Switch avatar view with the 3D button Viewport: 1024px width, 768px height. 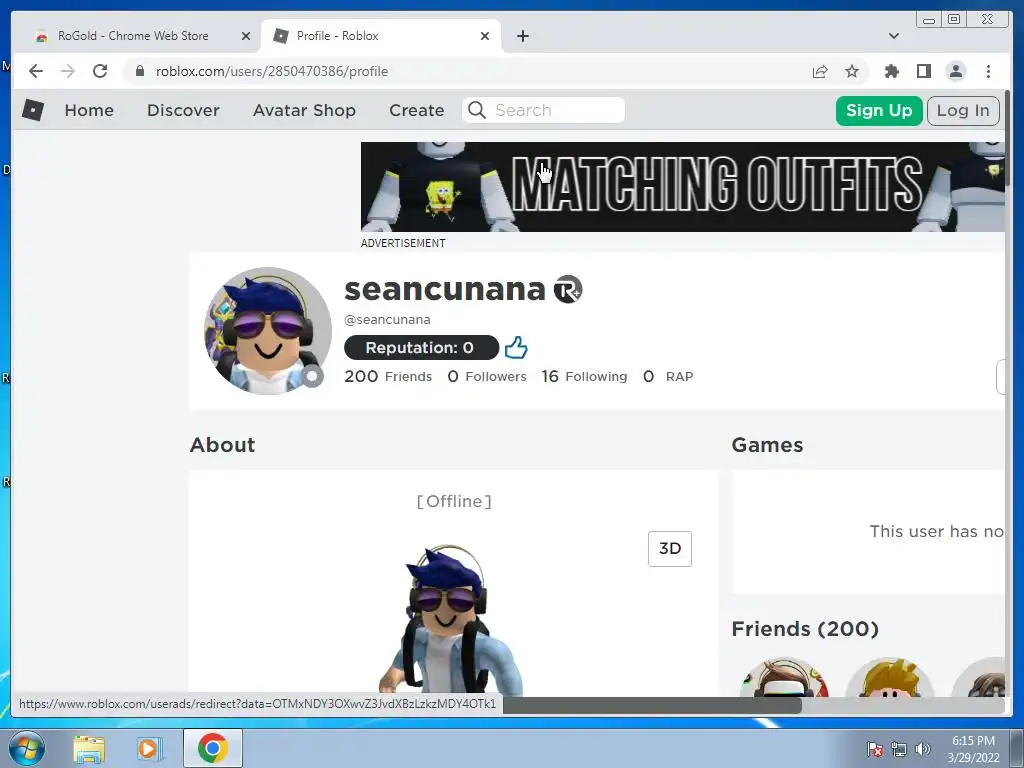coord(670,549)
